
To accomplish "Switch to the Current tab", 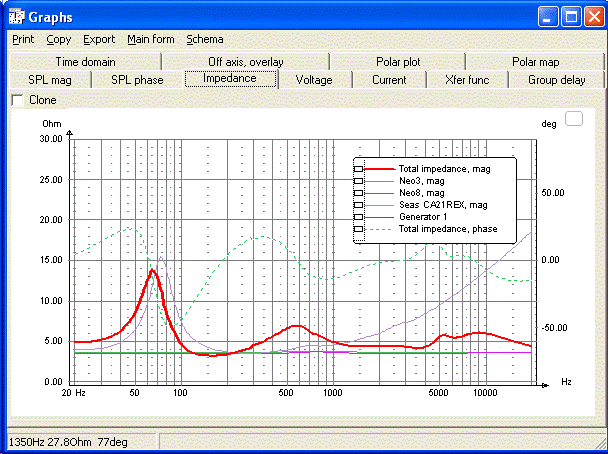I will point(389,80).
